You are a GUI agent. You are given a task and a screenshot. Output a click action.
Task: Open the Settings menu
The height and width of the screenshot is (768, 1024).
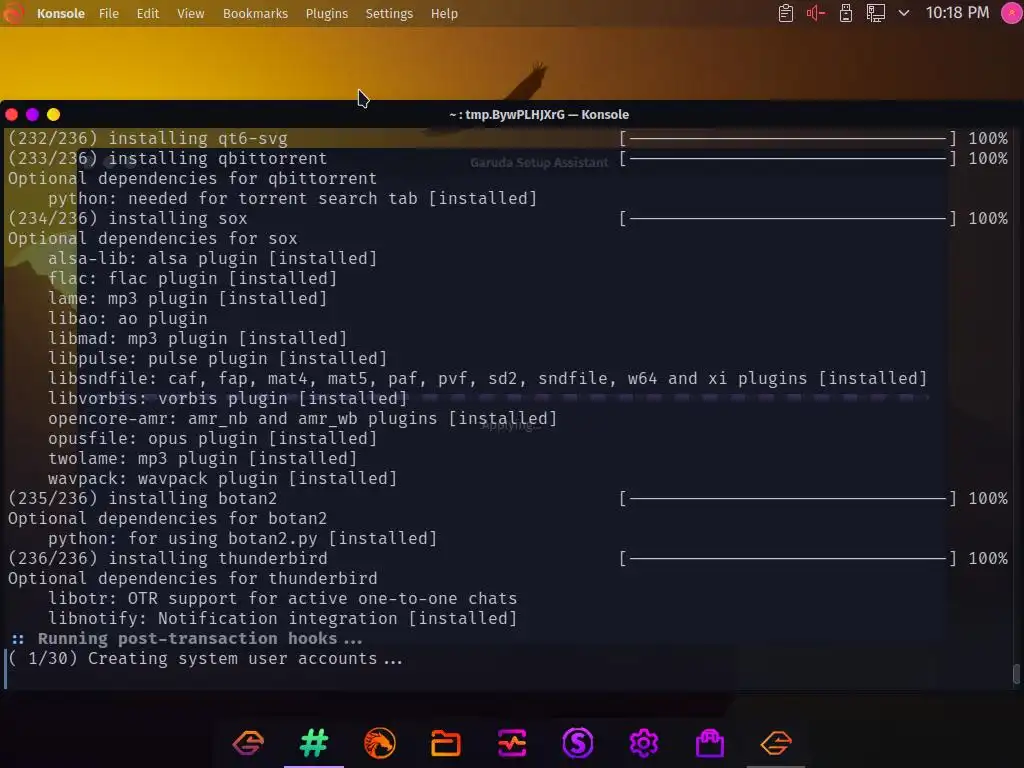389,14
